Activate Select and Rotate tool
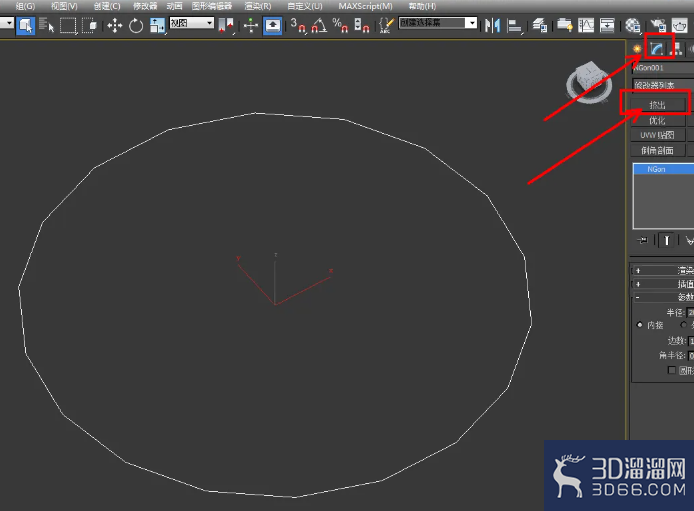The height and width of the screenshot is (511, 694). click(x=136, y=25)
